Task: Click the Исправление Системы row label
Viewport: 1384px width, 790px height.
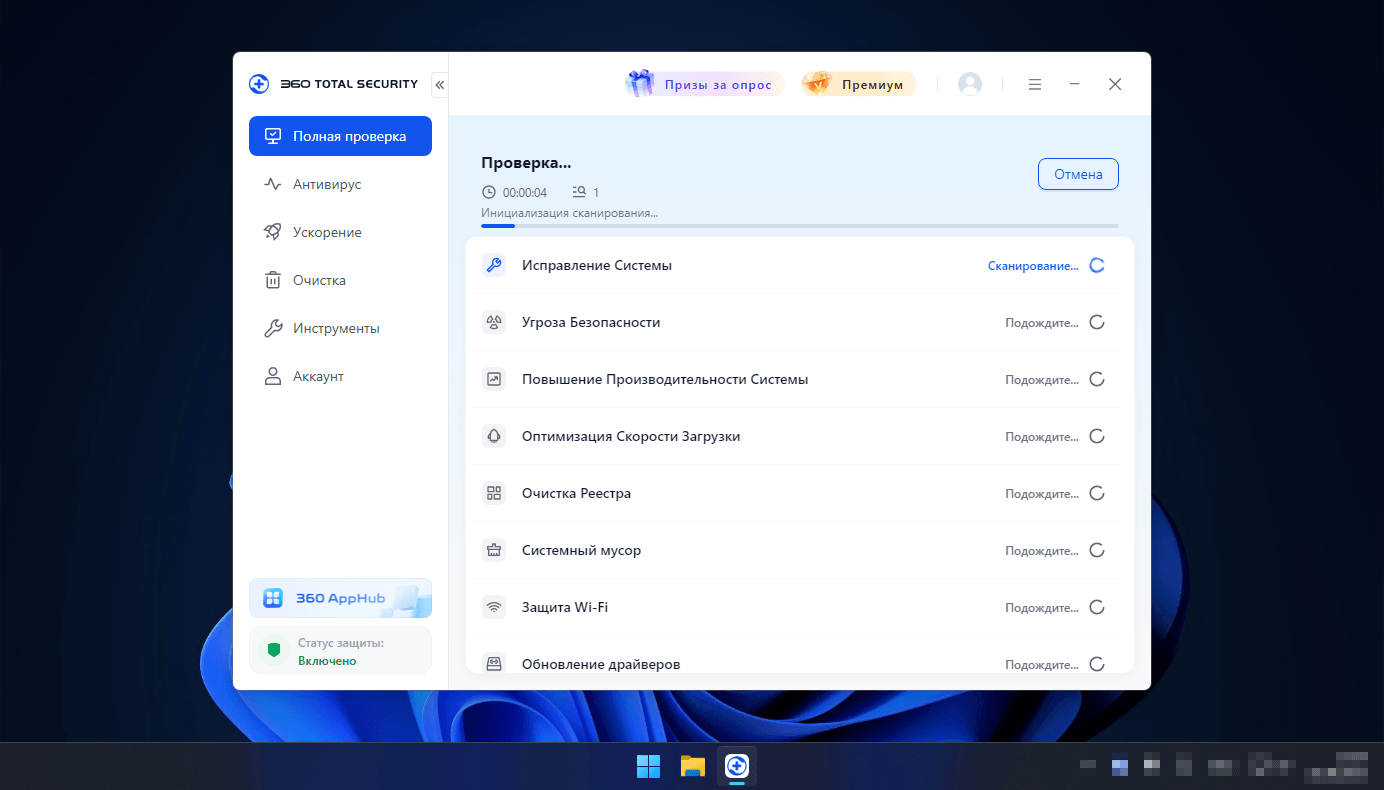Action: [x=597, y=266]
